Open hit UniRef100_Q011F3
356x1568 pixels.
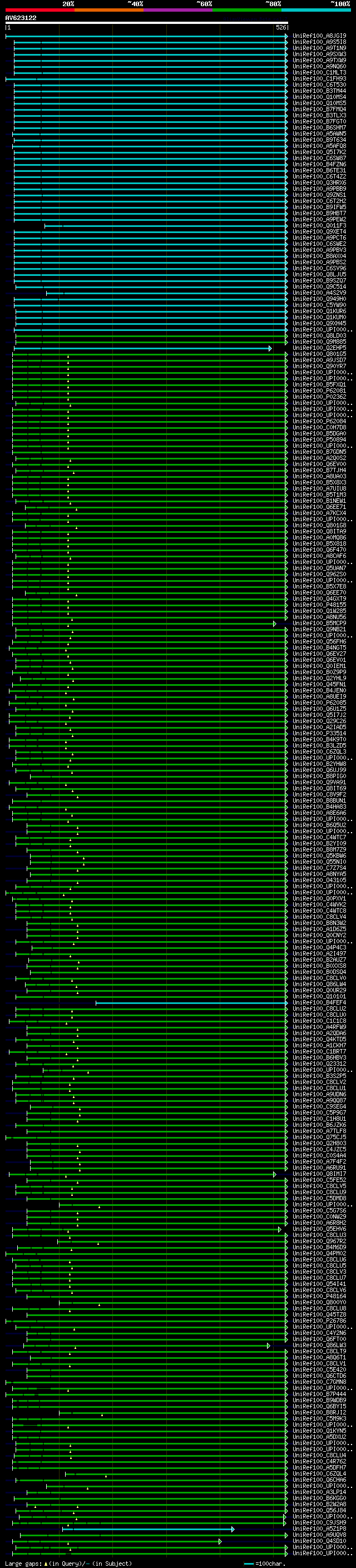(x=319, y=226)
